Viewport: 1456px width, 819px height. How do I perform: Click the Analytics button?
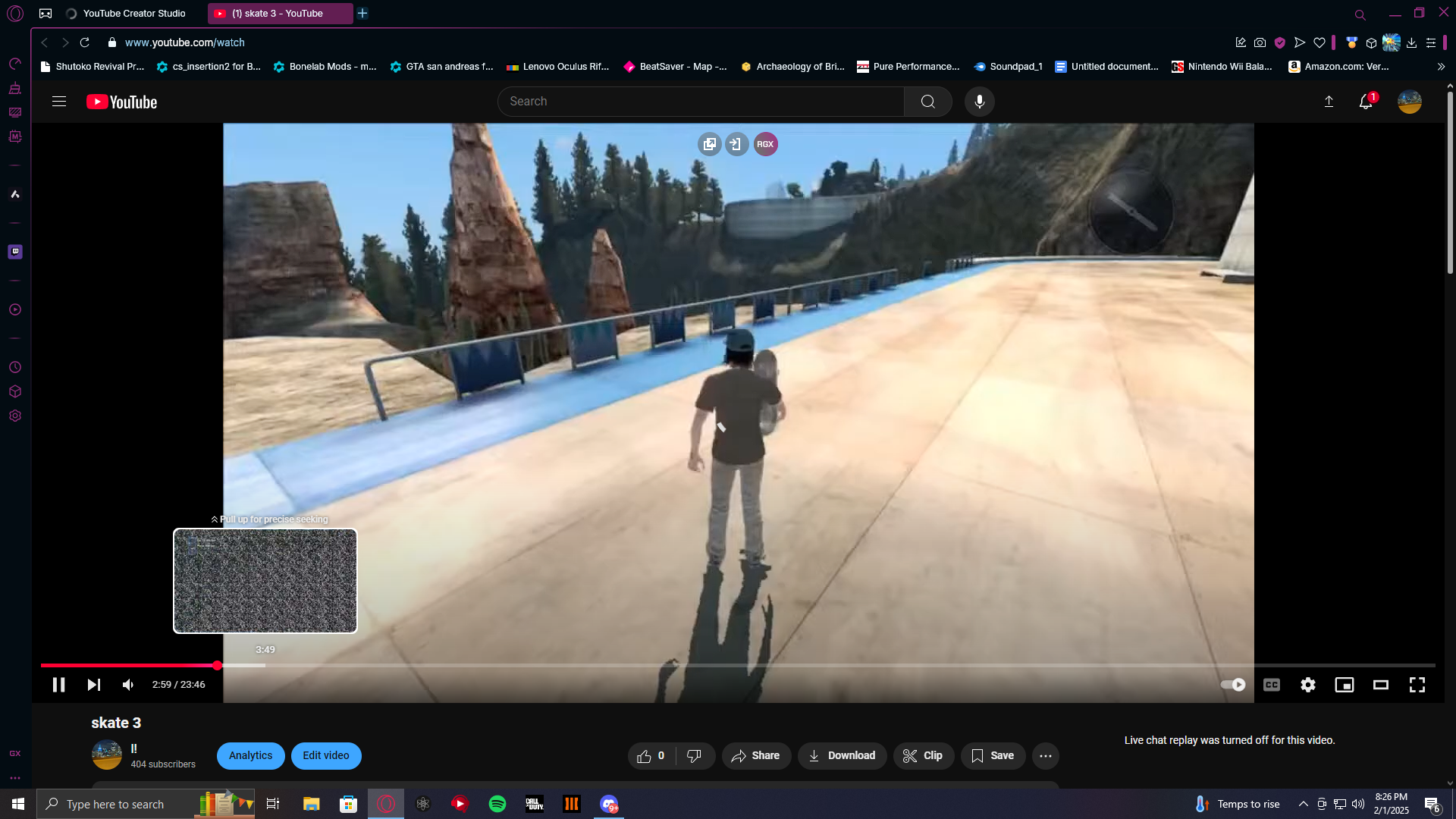tap(250, 755)
